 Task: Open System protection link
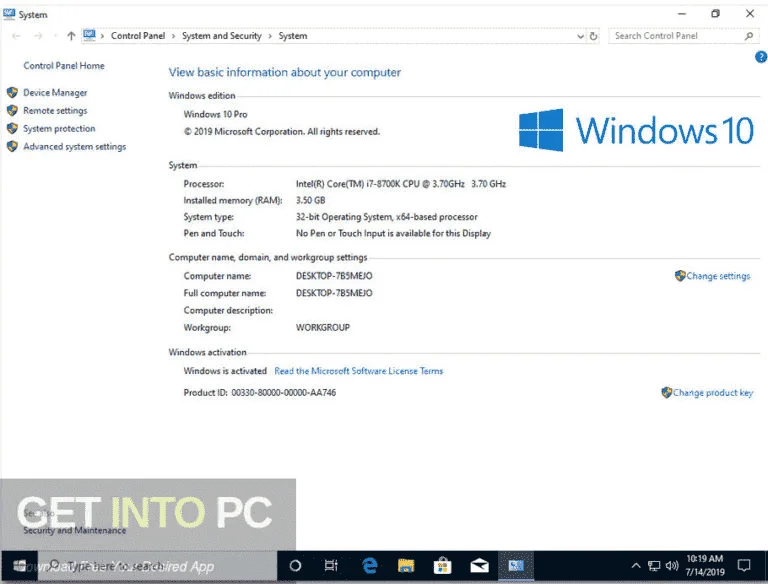(59, 128)
